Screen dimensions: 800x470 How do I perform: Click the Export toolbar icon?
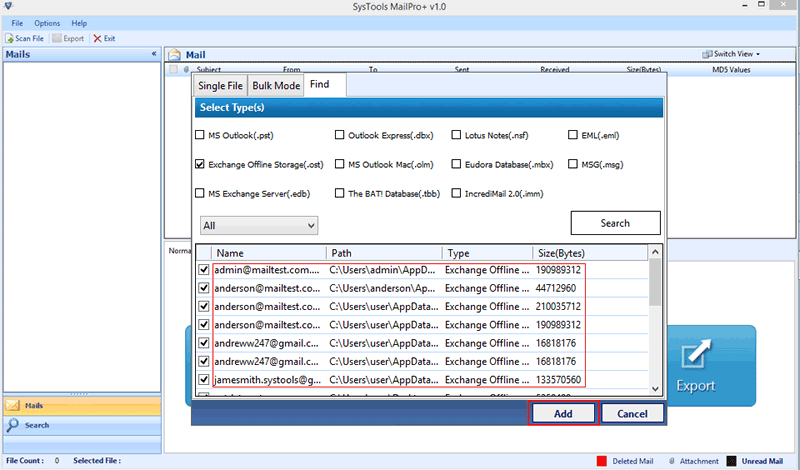point(57,38)
